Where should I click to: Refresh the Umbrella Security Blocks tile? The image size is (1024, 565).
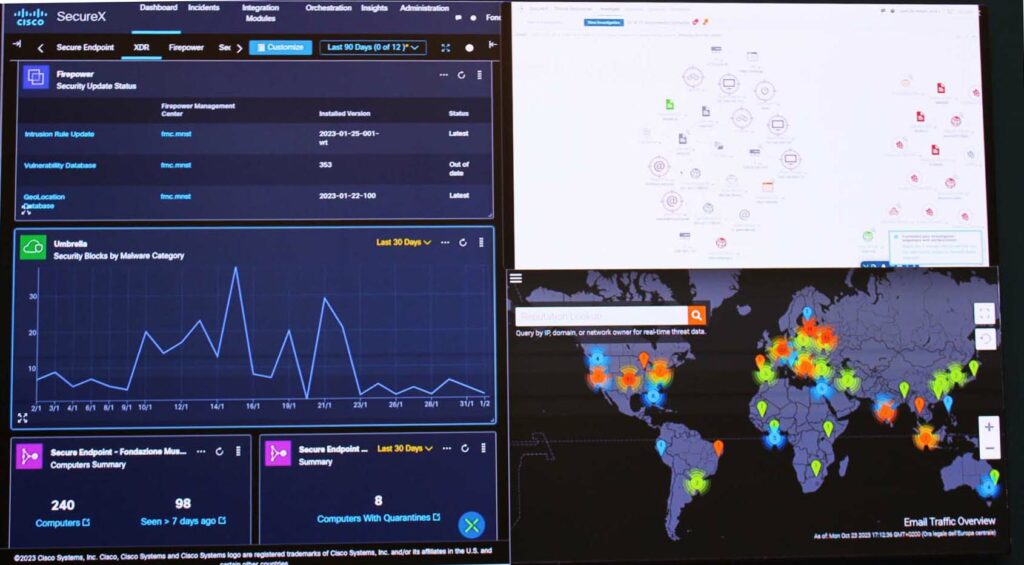point(464,243)
